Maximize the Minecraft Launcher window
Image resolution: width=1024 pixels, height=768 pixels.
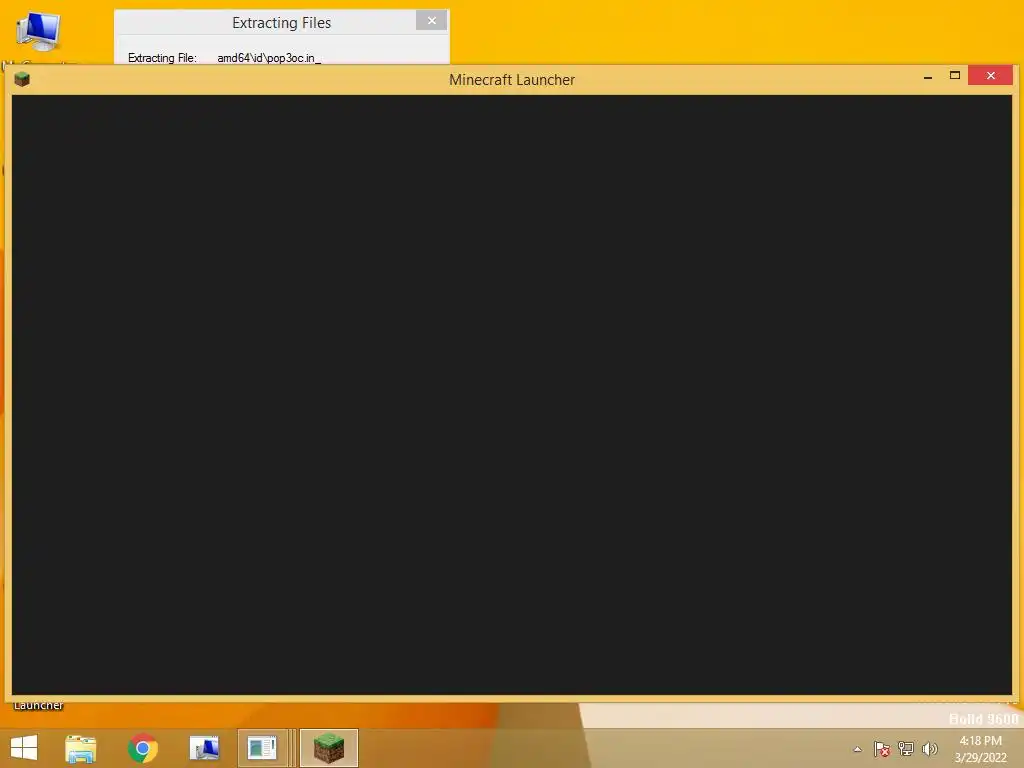[954, 76]
